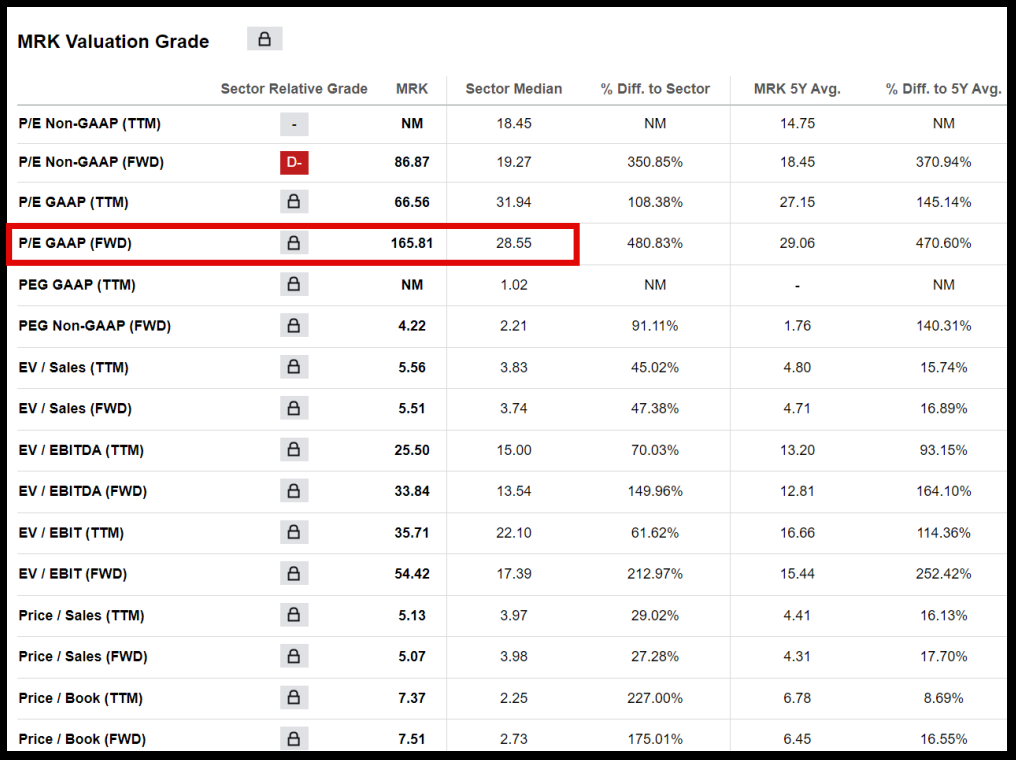Click the 480.83% difference to sector value

[x=655, y=243]
